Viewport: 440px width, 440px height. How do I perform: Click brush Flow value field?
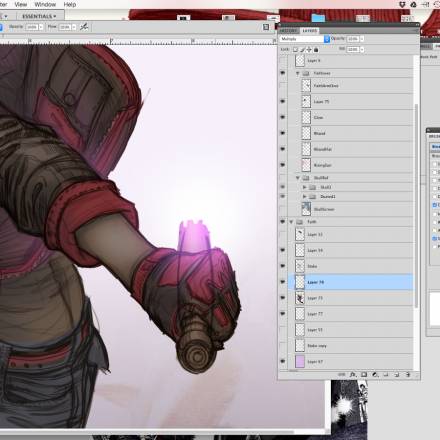(x=65, y=27)
